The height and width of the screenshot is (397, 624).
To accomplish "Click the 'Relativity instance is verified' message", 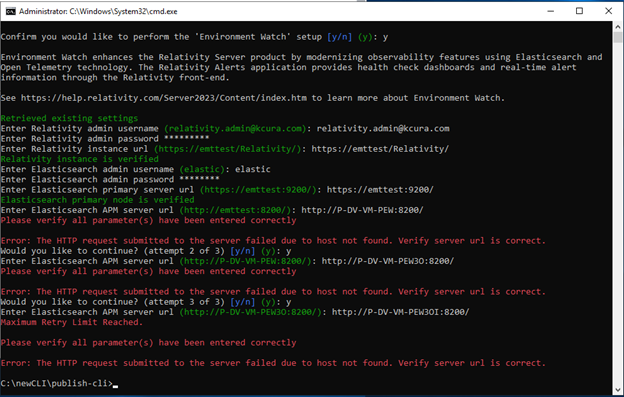I will point(80,159).
